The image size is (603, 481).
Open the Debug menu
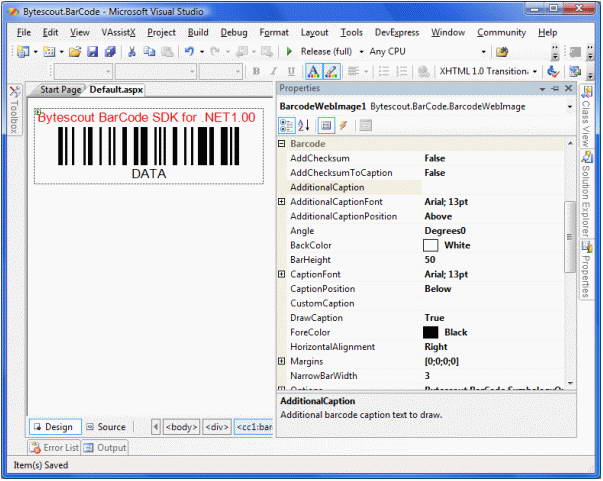pyautogui.click(x=234, y=33)
